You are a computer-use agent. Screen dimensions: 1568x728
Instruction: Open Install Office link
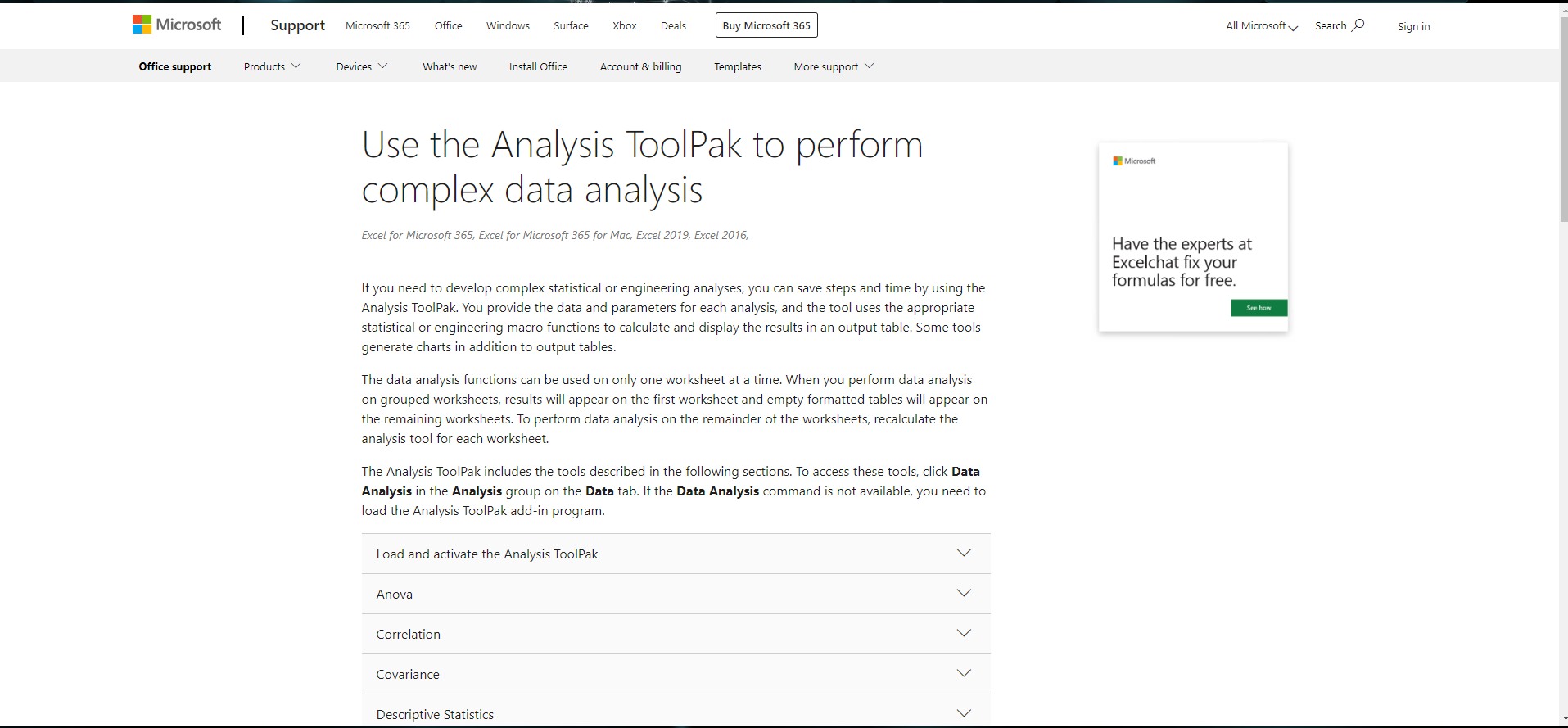coord(538,67)
